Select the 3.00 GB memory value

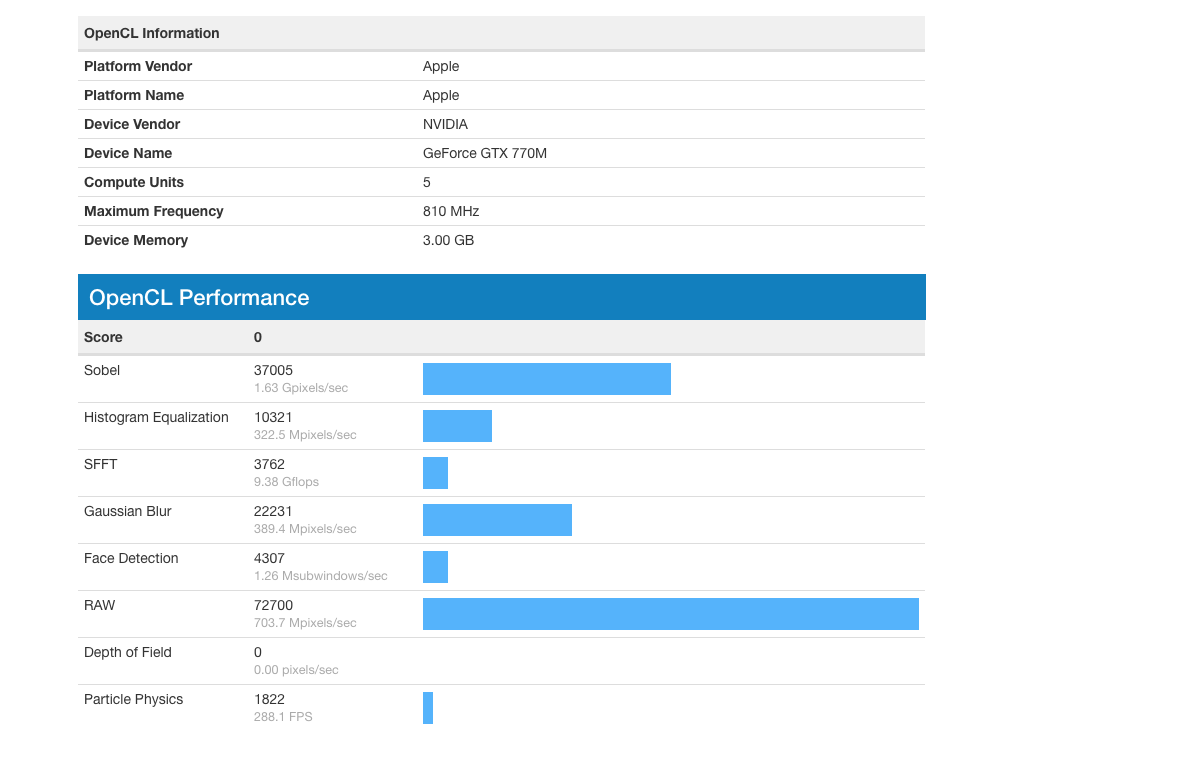coord(448,240)
